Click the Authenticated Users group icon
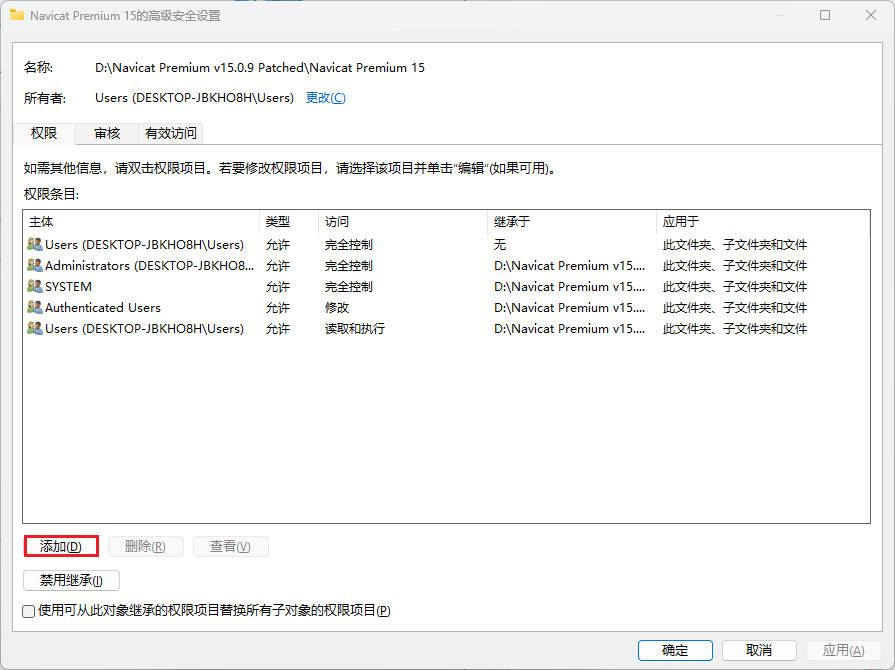 [x=33, y=307]
